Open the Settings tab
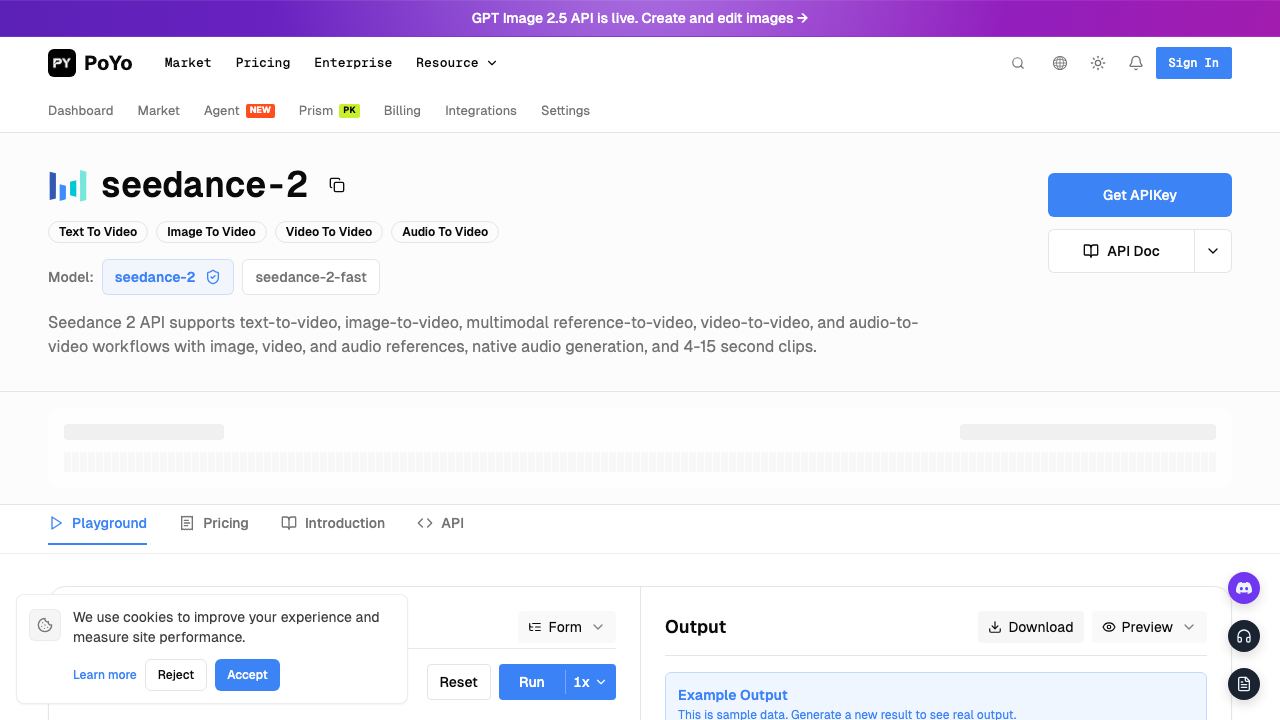This screenshot has width=1280, height=720. click(565, 111)
